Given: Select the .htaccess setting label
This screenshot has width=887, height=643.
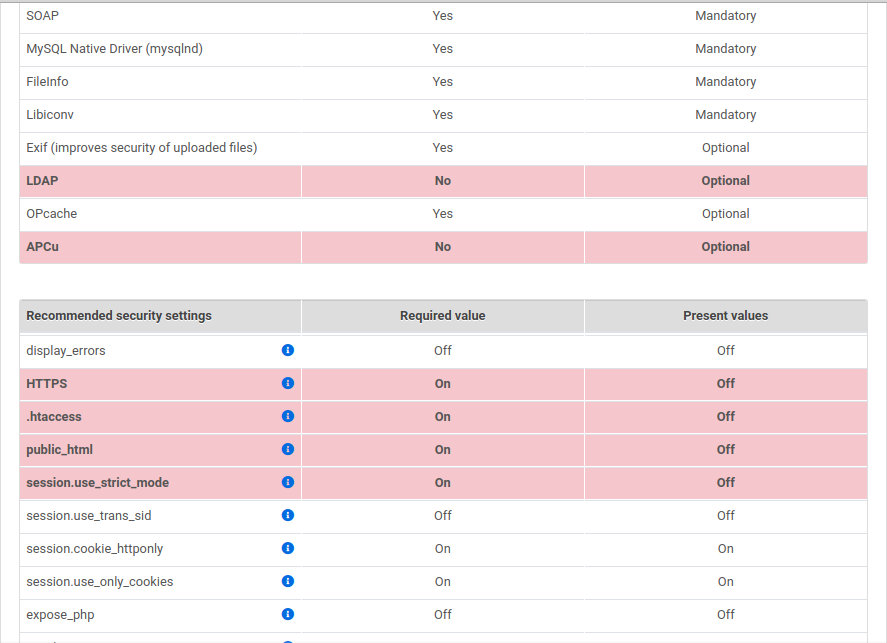Looking at the screenshot, I should [54, 417].
